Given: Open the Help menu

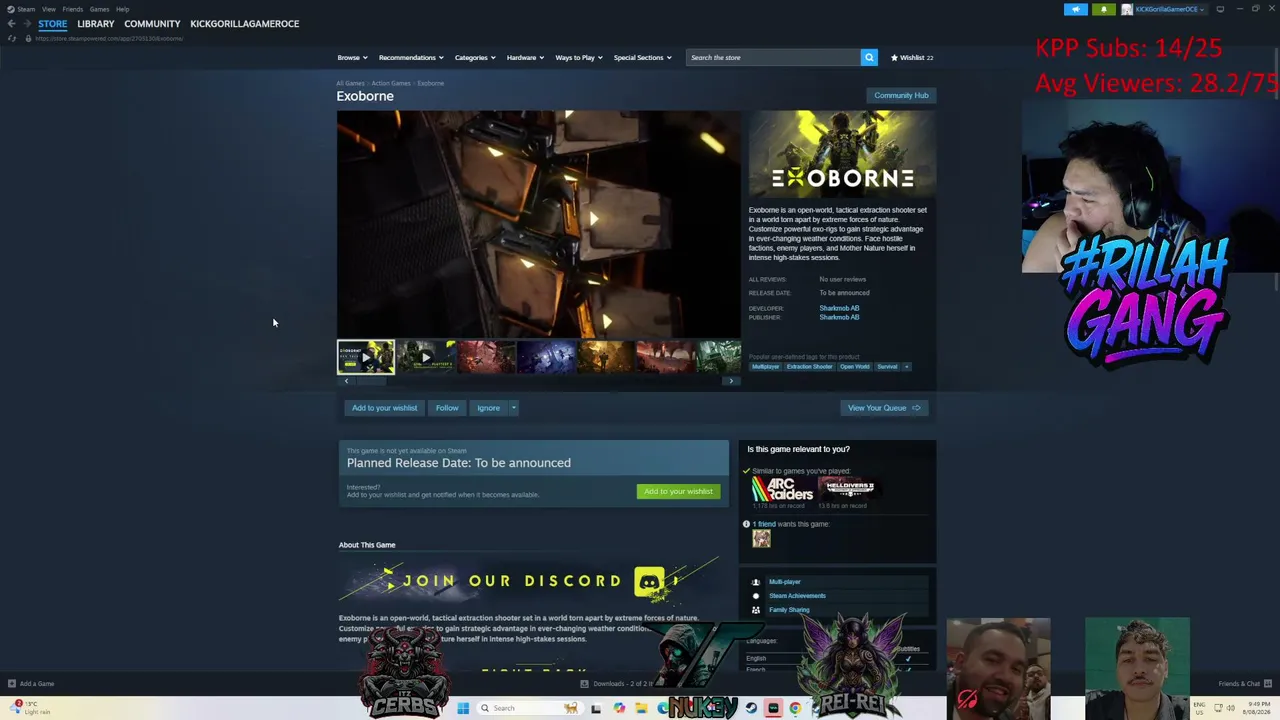Looking at the screenshot, I should pyautogui.click(x=122, y=9).
